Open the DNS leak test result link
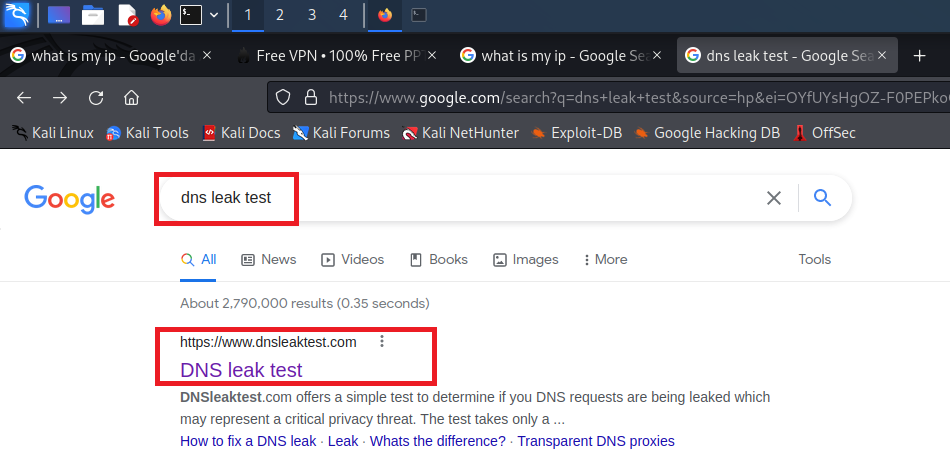The image size is (950, 464). point(241,370)
